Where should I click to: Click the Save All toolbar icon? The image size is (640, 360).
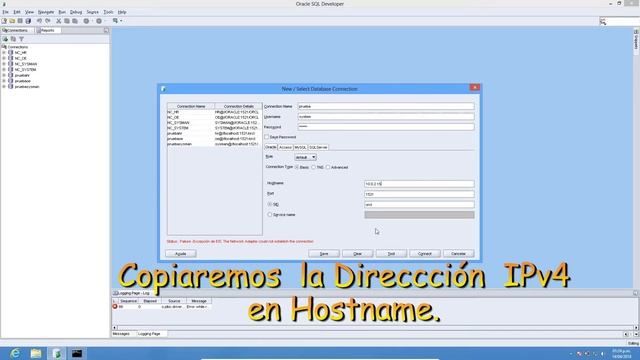pyautogui.click(x=28, y=21)
